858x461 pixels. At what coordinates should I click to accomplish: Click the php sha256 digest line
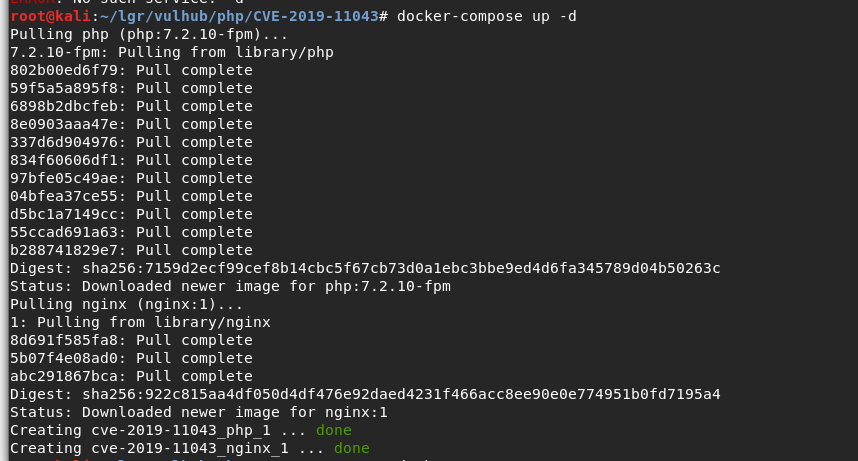pyautogui.click(x=365, y=269)
